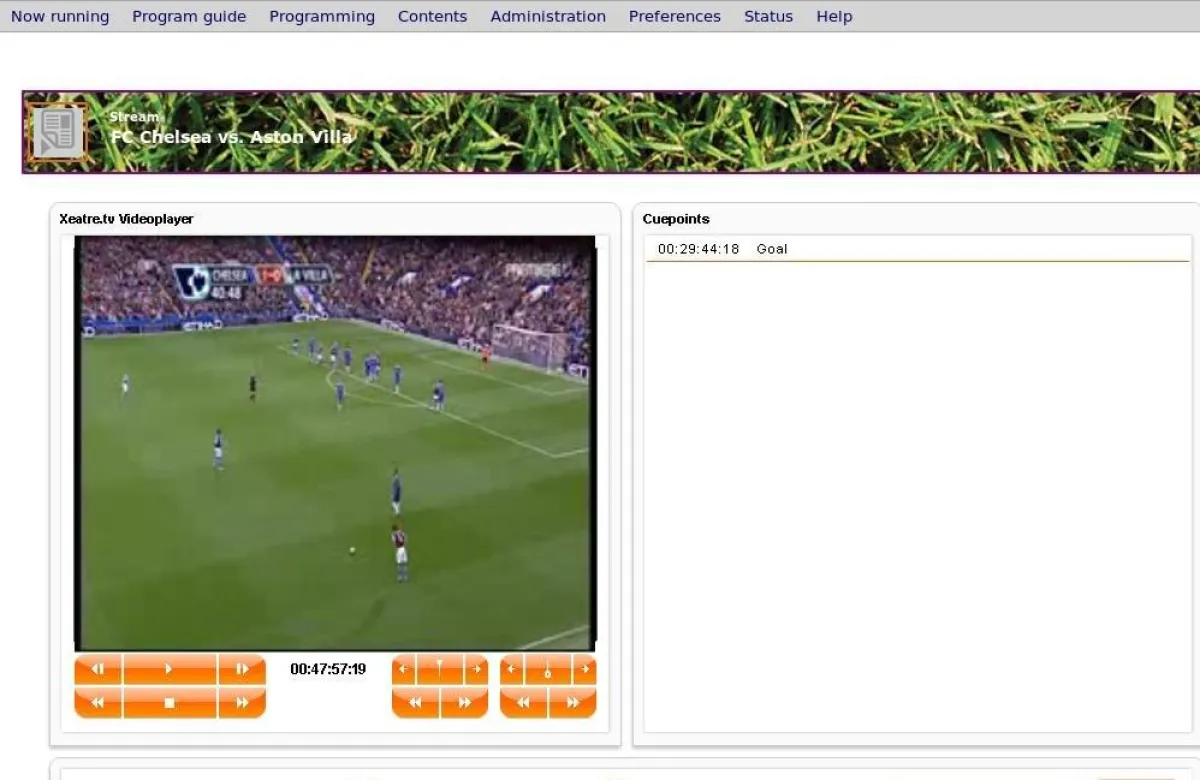Click the shuttle speed slider marker
The image size is (1200, 780).
(440, 668)
